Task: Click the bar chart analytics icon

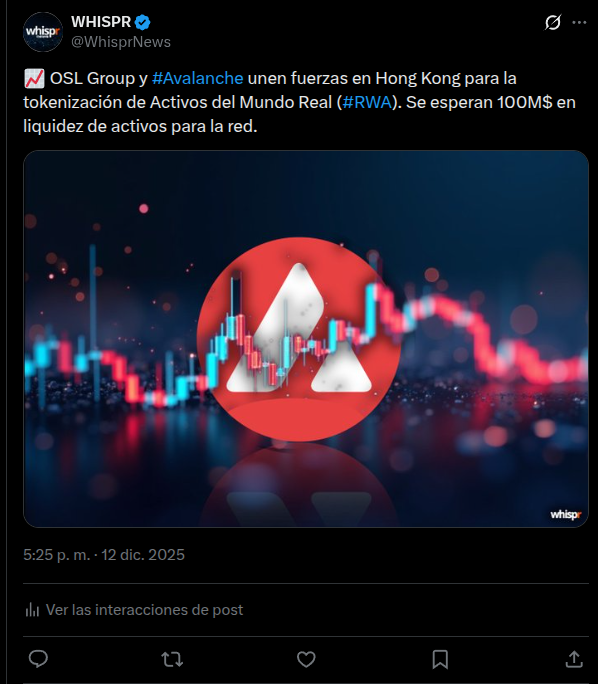Action: click(x=32, y=609)
